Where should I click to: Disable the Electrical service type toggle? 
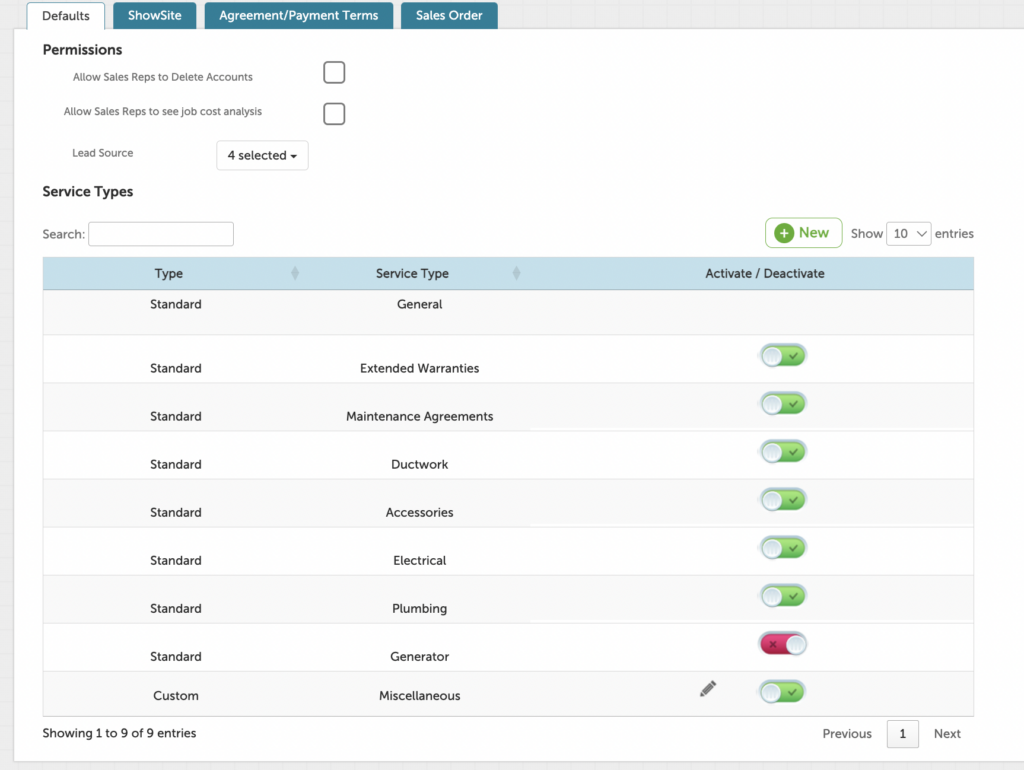coord(783,548)
